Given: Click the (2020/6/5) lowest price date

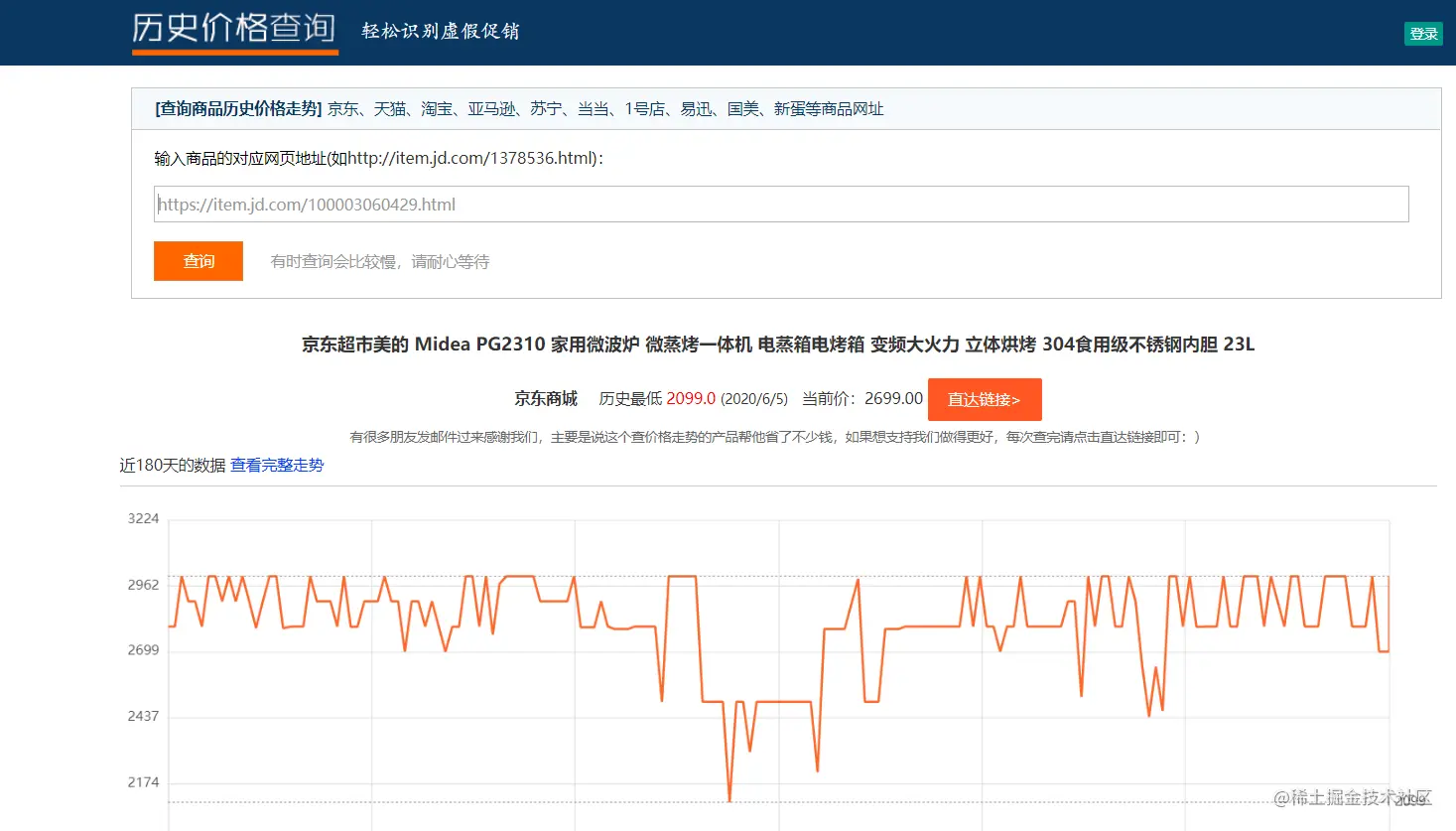Looking at the screenshot, I should click(754, 399).
